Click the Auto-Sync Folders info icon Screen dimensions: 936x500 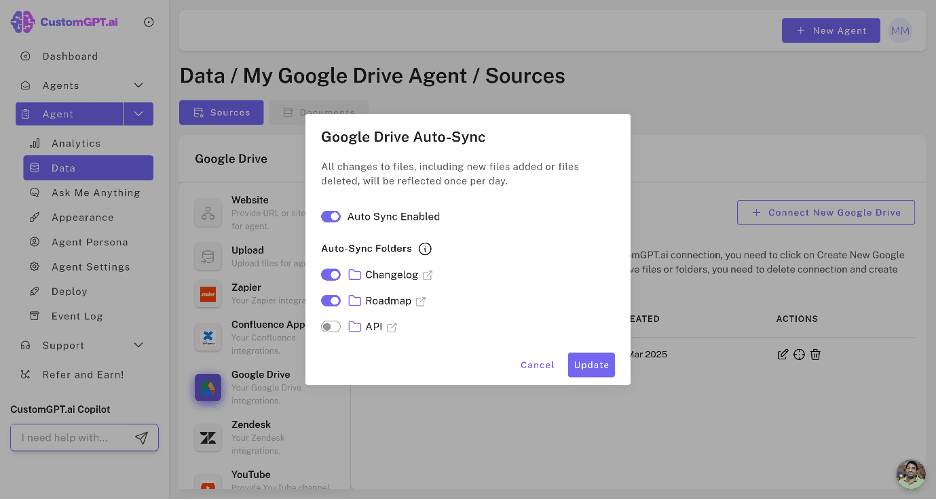(425, 249)
